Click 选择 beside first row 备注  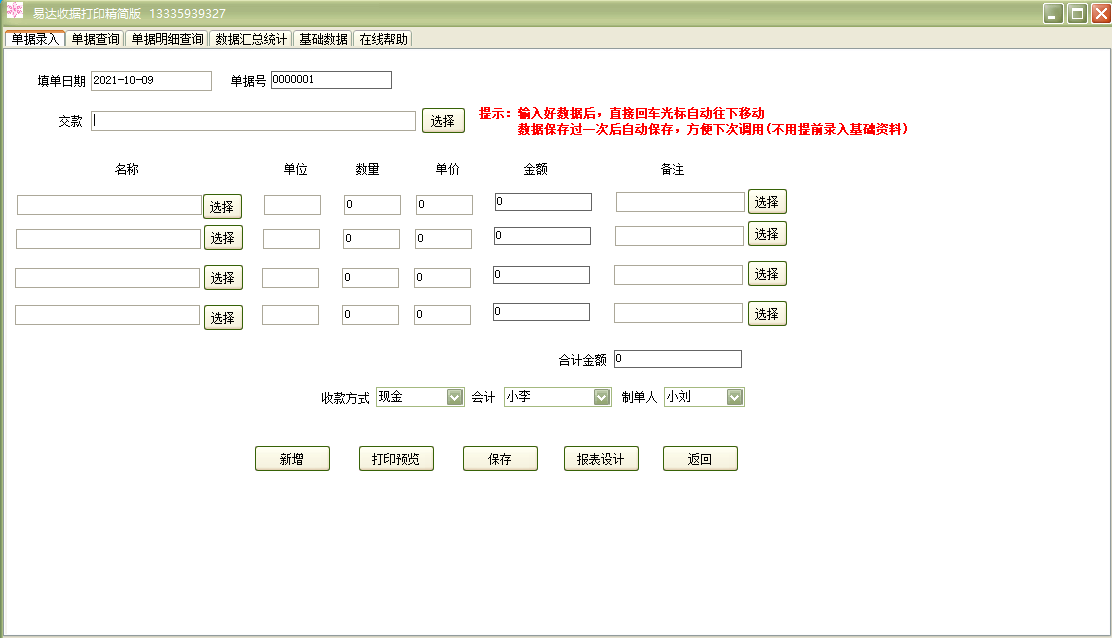pyautogui.click(x=767, y=202)
